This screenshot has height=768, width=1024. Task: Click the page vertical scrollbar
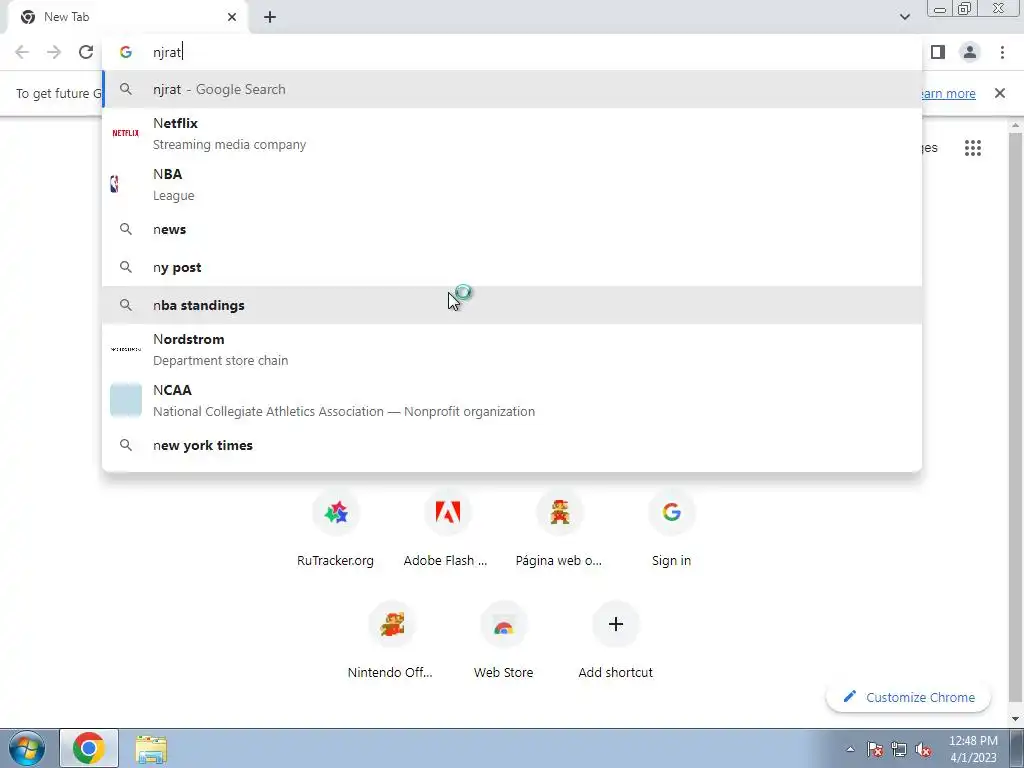coord(1015,418)
